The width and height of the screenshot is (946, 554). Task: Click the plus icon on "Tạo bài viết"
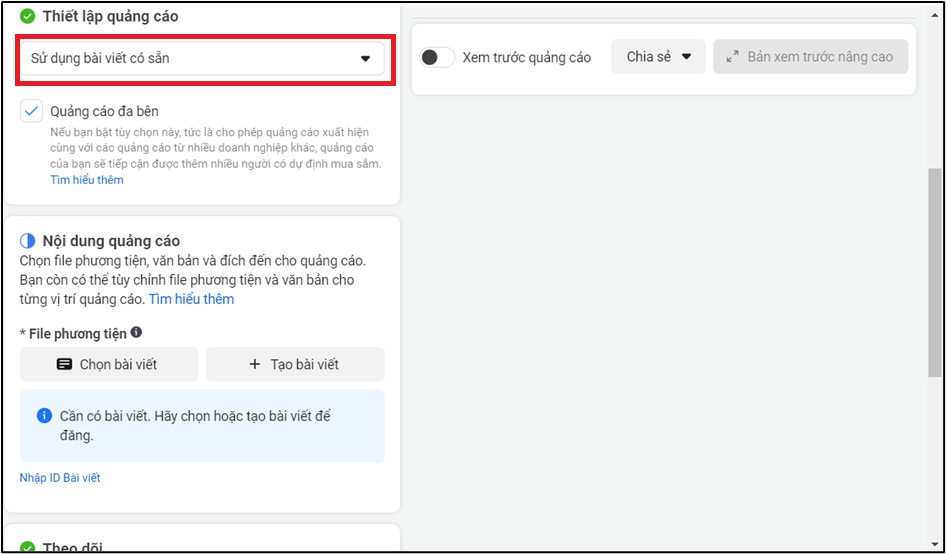[x=255, y=364]
